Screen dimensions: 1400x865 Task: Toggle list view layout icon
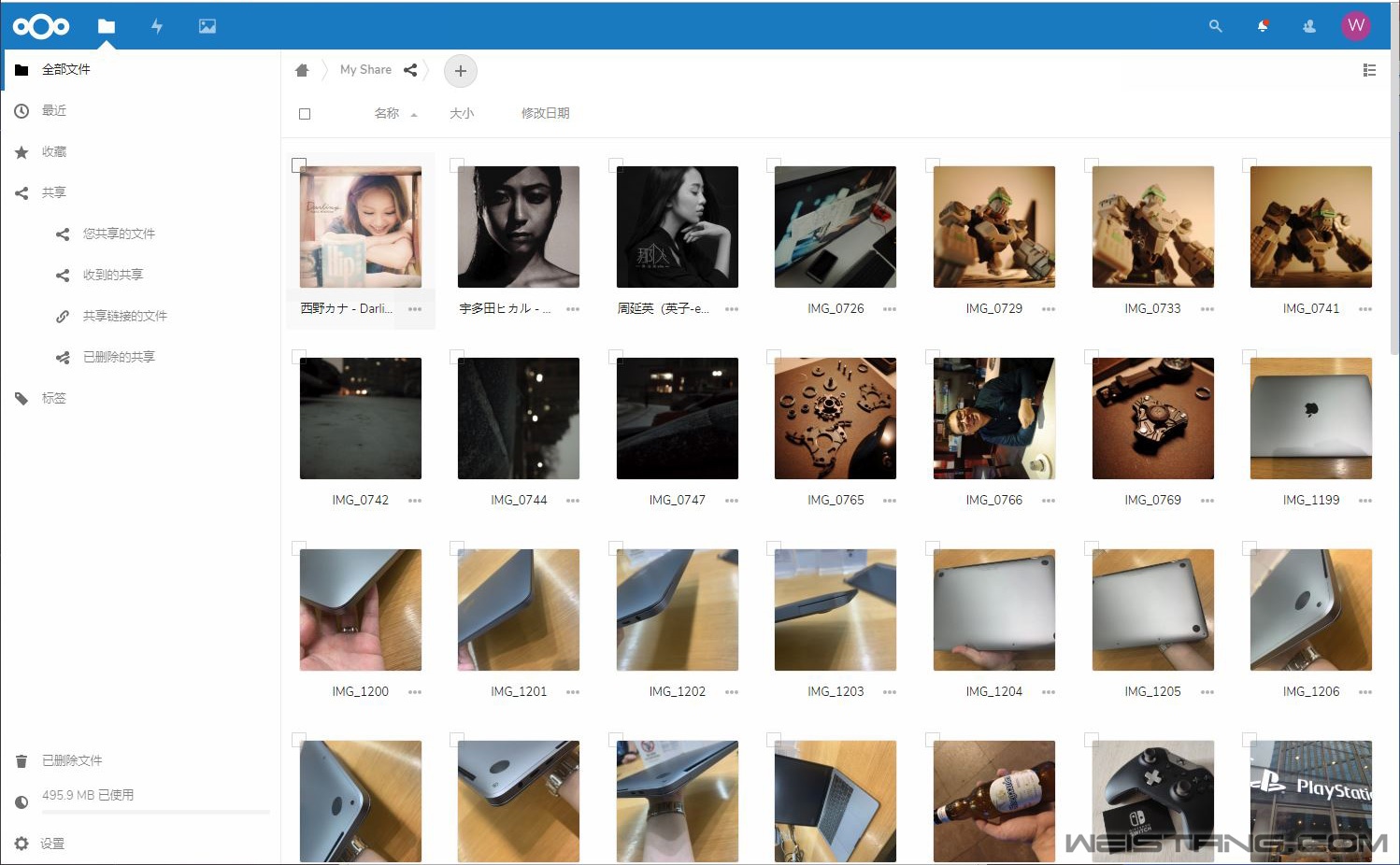tap(1369, 70)
